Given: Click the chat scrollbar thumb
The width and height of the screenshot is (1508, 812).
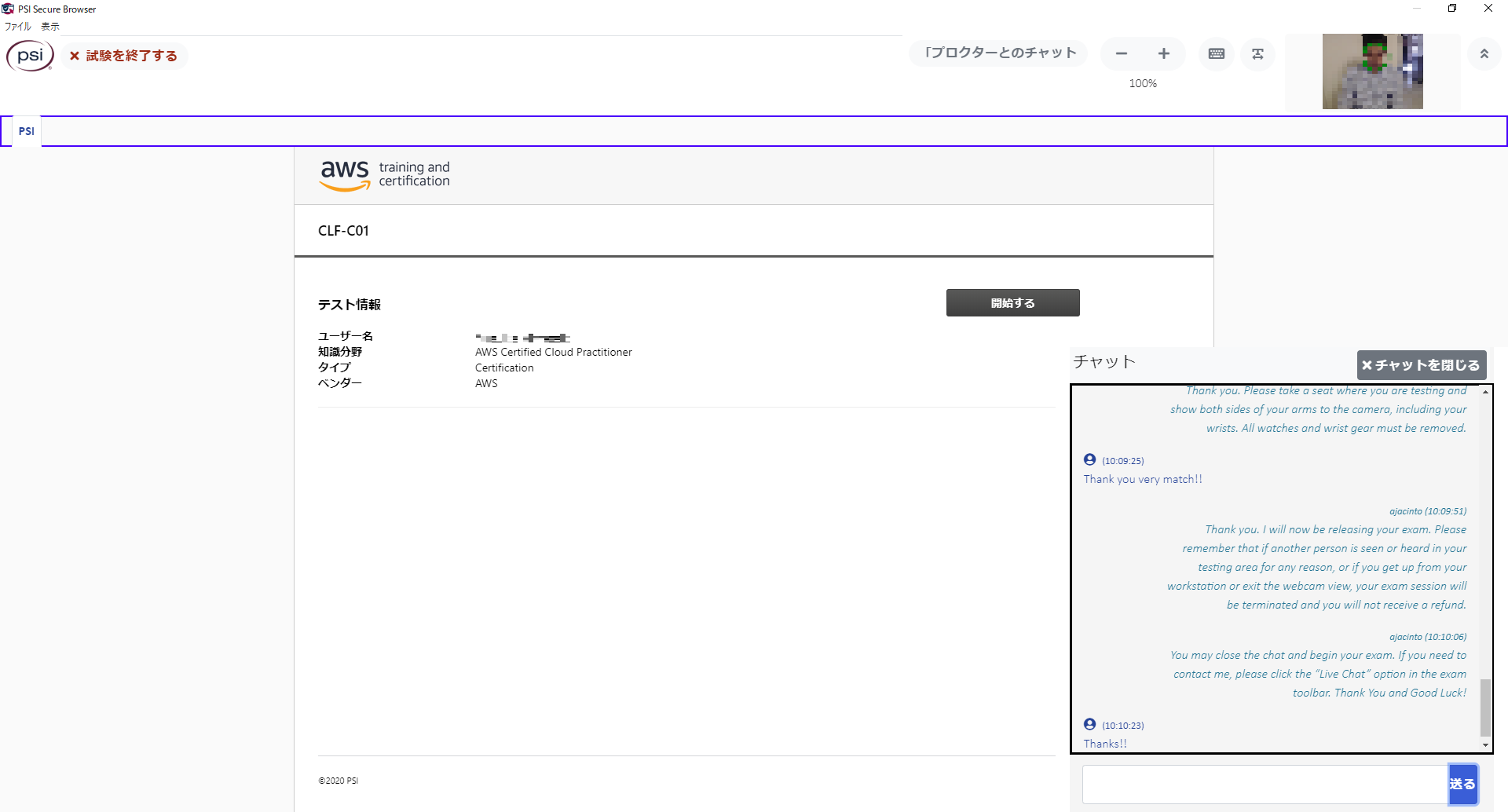Looking at the screenshot, I should coord(1485,708).
